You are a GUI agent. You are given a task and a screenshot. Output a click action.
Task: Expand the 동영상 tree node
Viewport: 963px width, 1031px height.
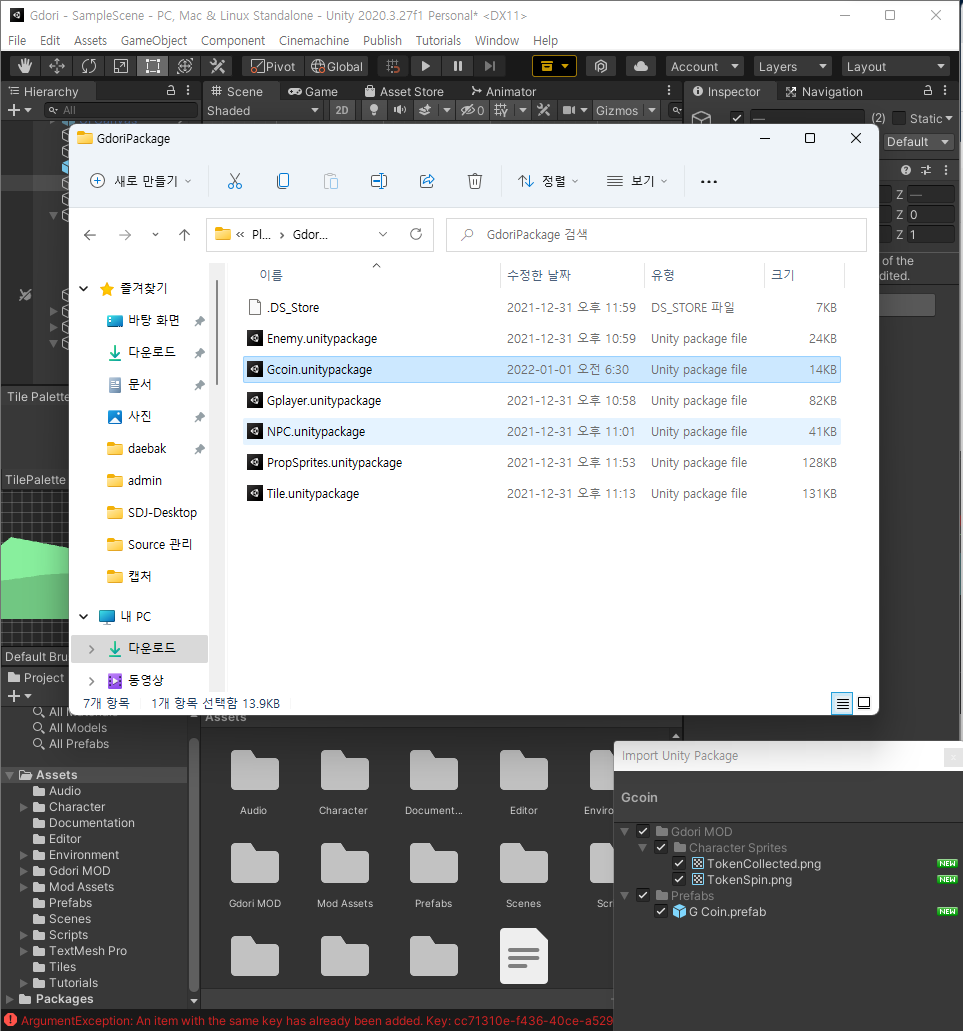[x=91, y=680]
